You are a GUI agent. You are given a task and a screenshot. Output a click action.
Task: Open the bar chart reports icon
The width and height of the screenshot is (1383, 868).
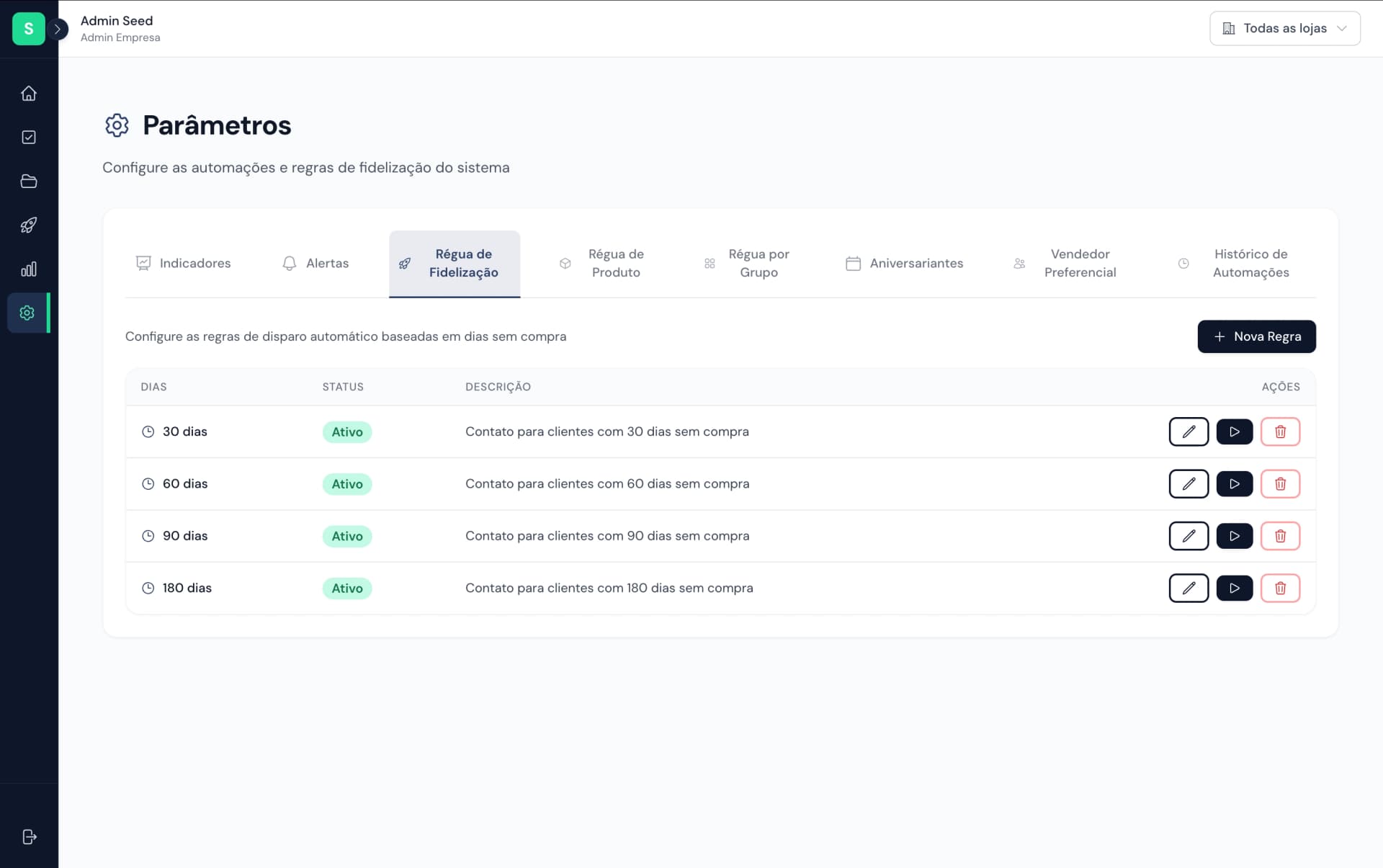[x=29, y=269]
